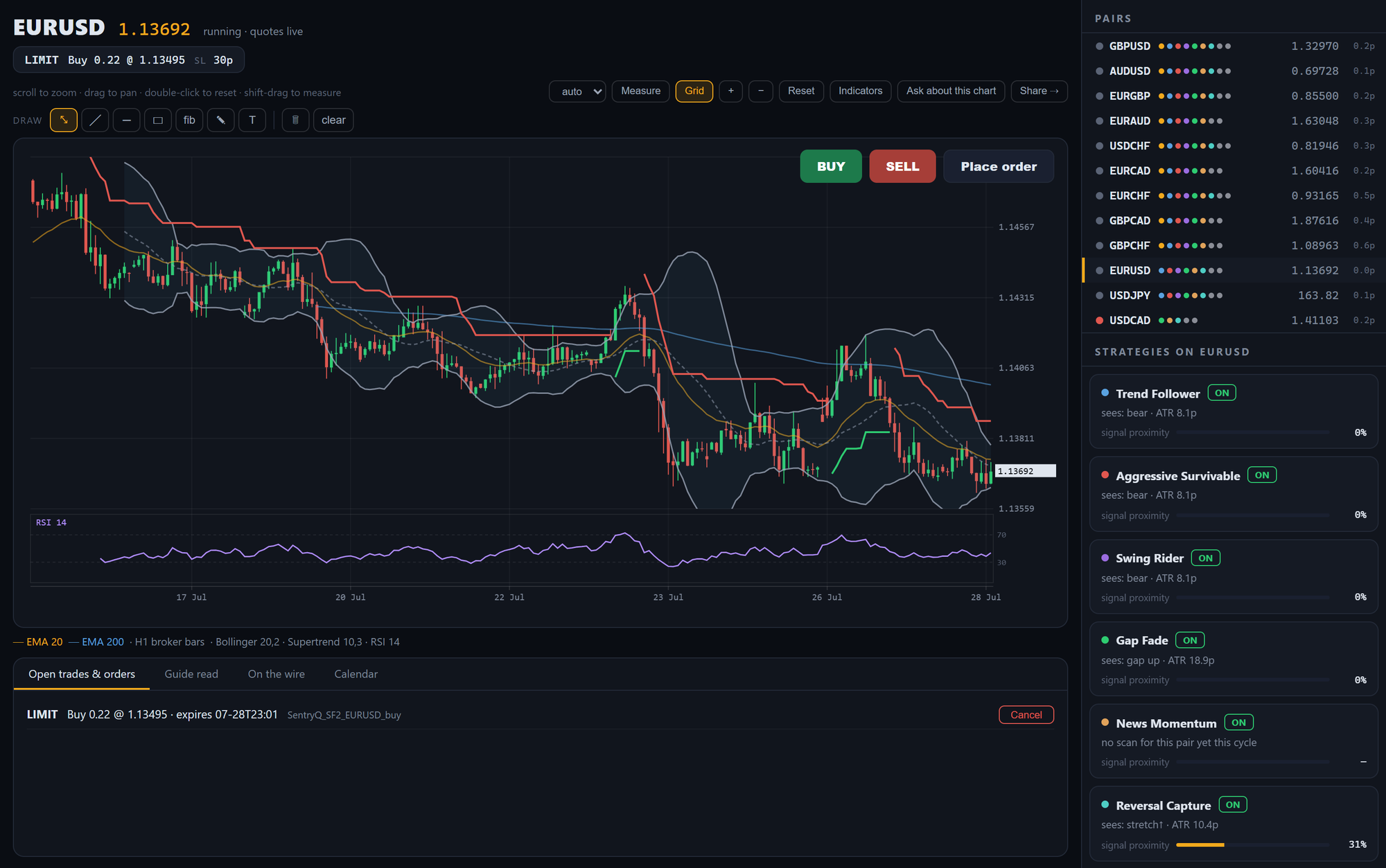Click the LIMIT Buy 0.22 order badge

[129, 60]
